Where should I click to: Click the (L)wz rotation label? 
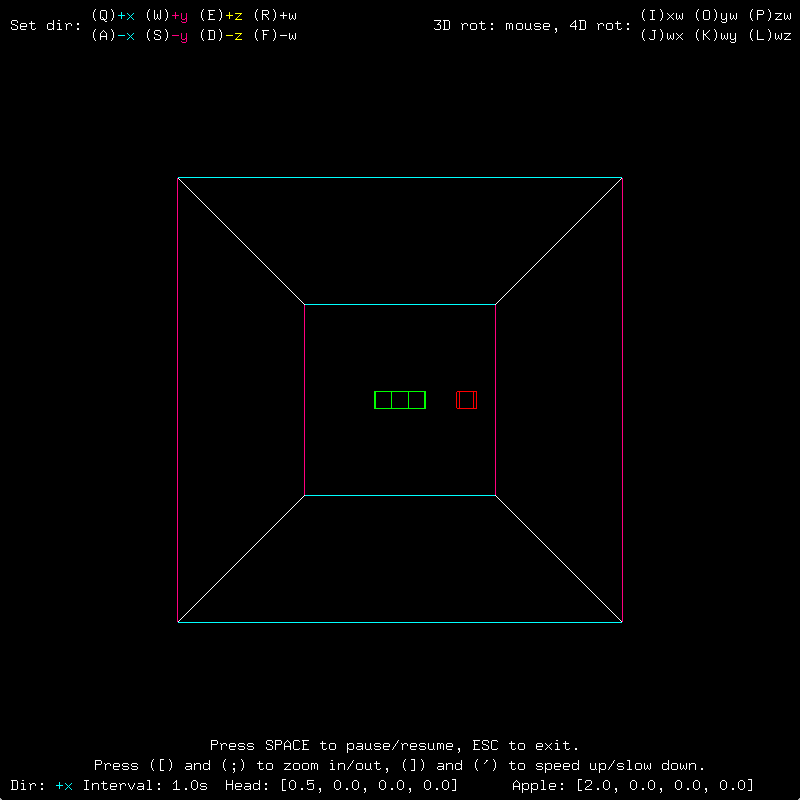click(x=770, y=35)
